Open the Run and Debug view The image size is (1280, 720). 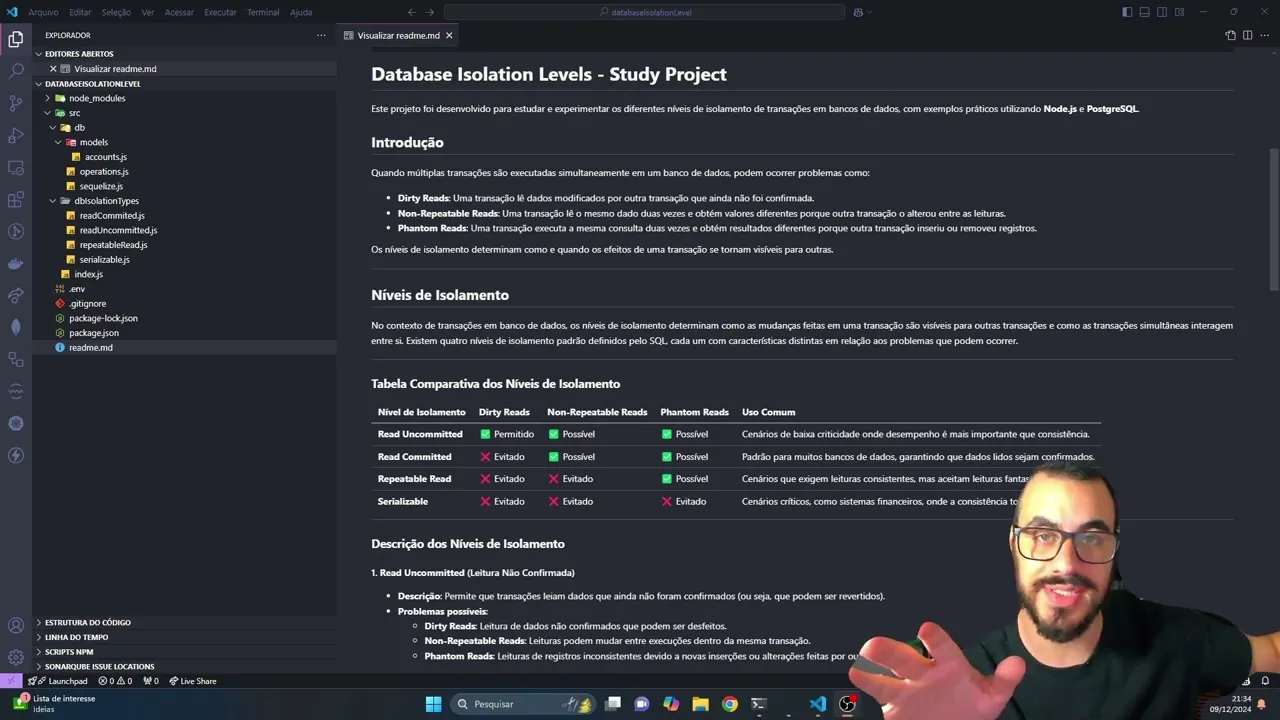pos(16,135)
